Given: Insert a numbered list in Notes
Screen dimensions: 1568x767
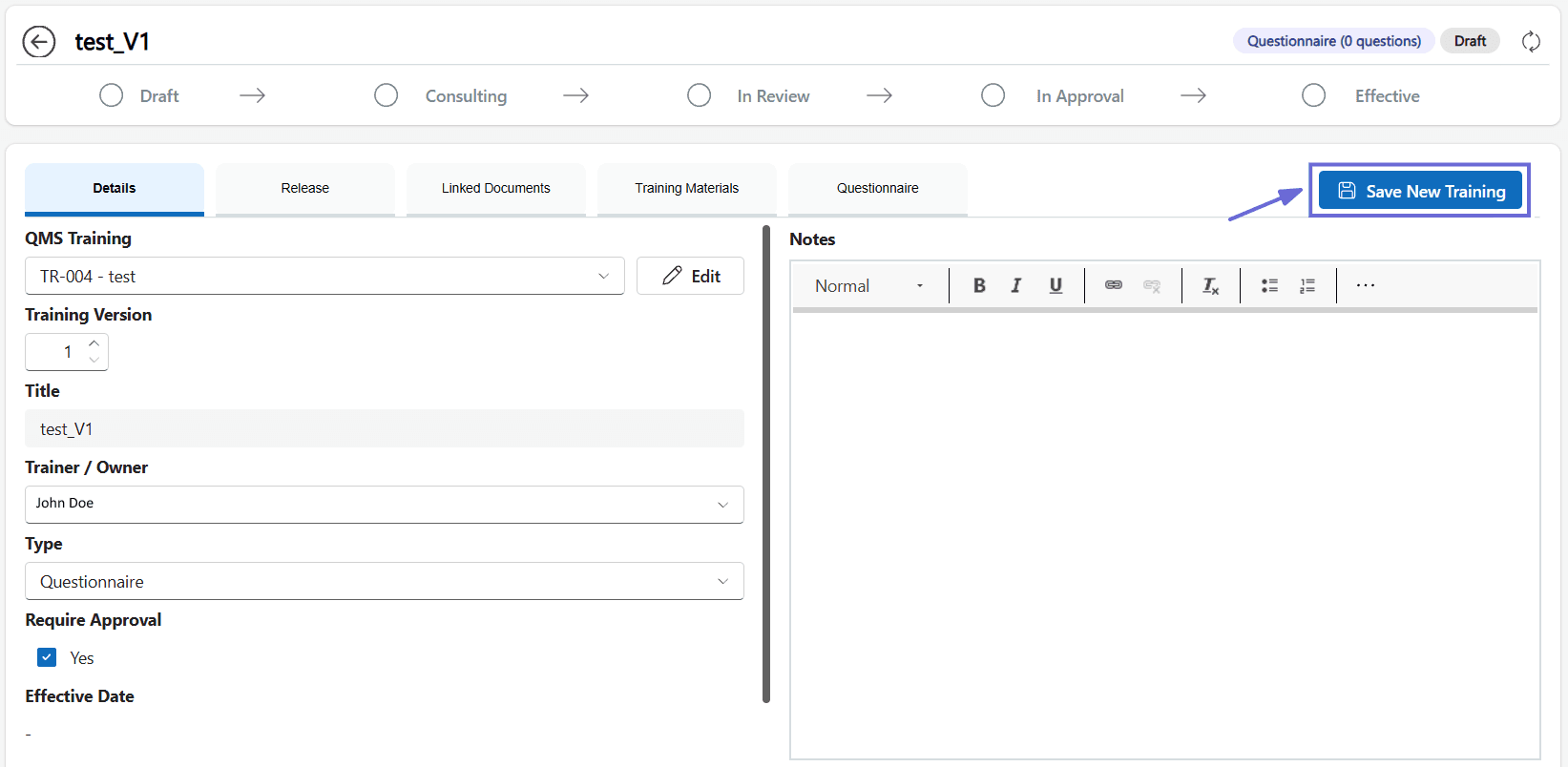Looking at the screenshot, I should (1307, 285).
